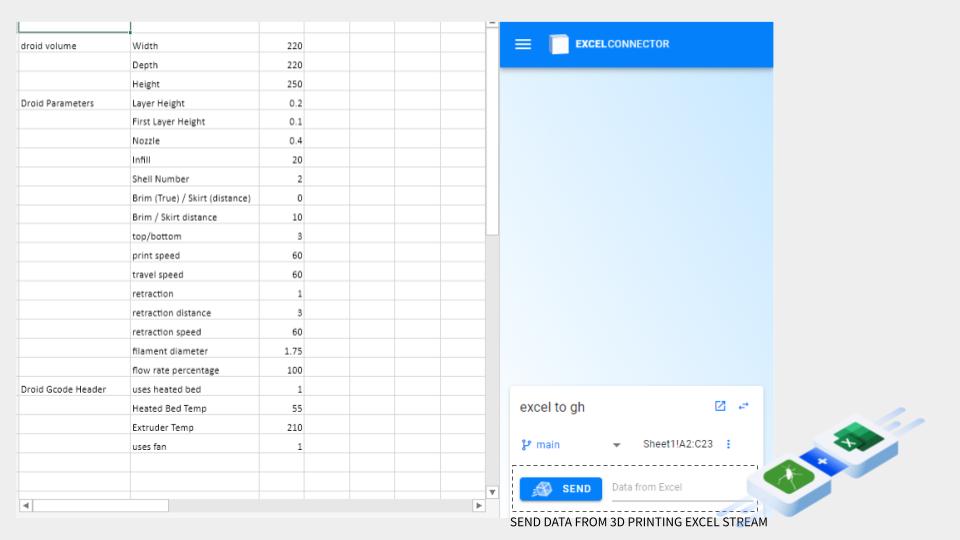Swap sender/receiver on the stream card
Viewport: 960px width, 540px height.
tap(743, 406)
